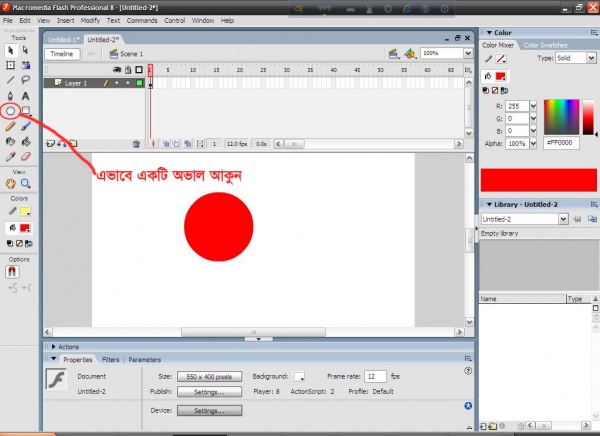The width and height of the screenshot is (600, 436).
Task: Select the Brush tool
Action: pos(26,126)
